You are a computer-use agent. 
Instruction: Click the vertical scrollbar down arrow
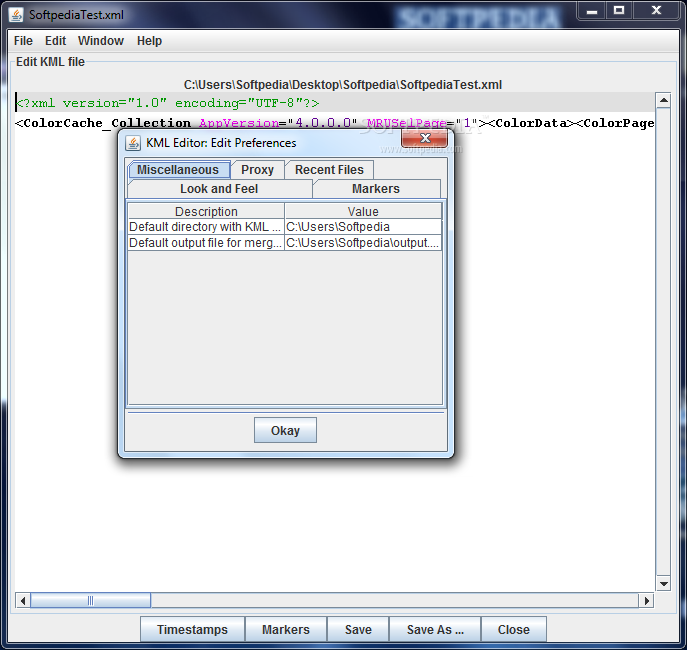(x=663, y=583)
